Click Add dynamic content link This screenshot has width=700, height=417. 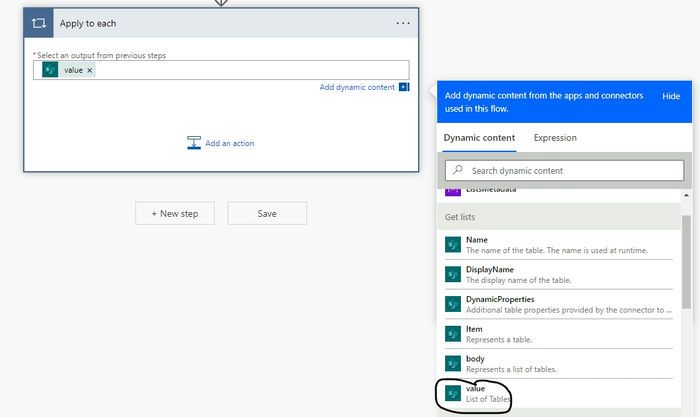click(357, 87)
